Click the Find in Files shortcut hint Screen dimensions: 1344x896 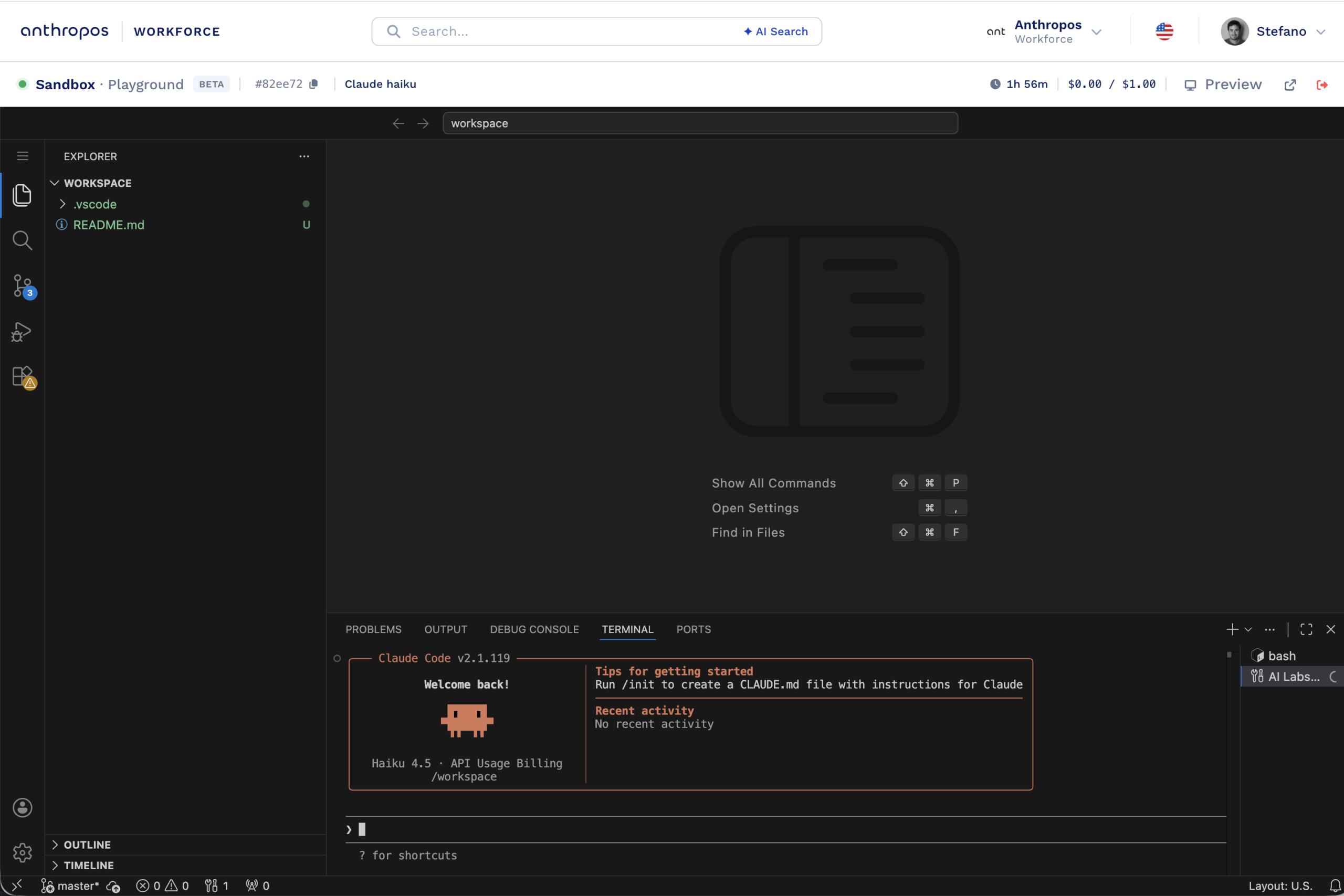click(839, 533)
